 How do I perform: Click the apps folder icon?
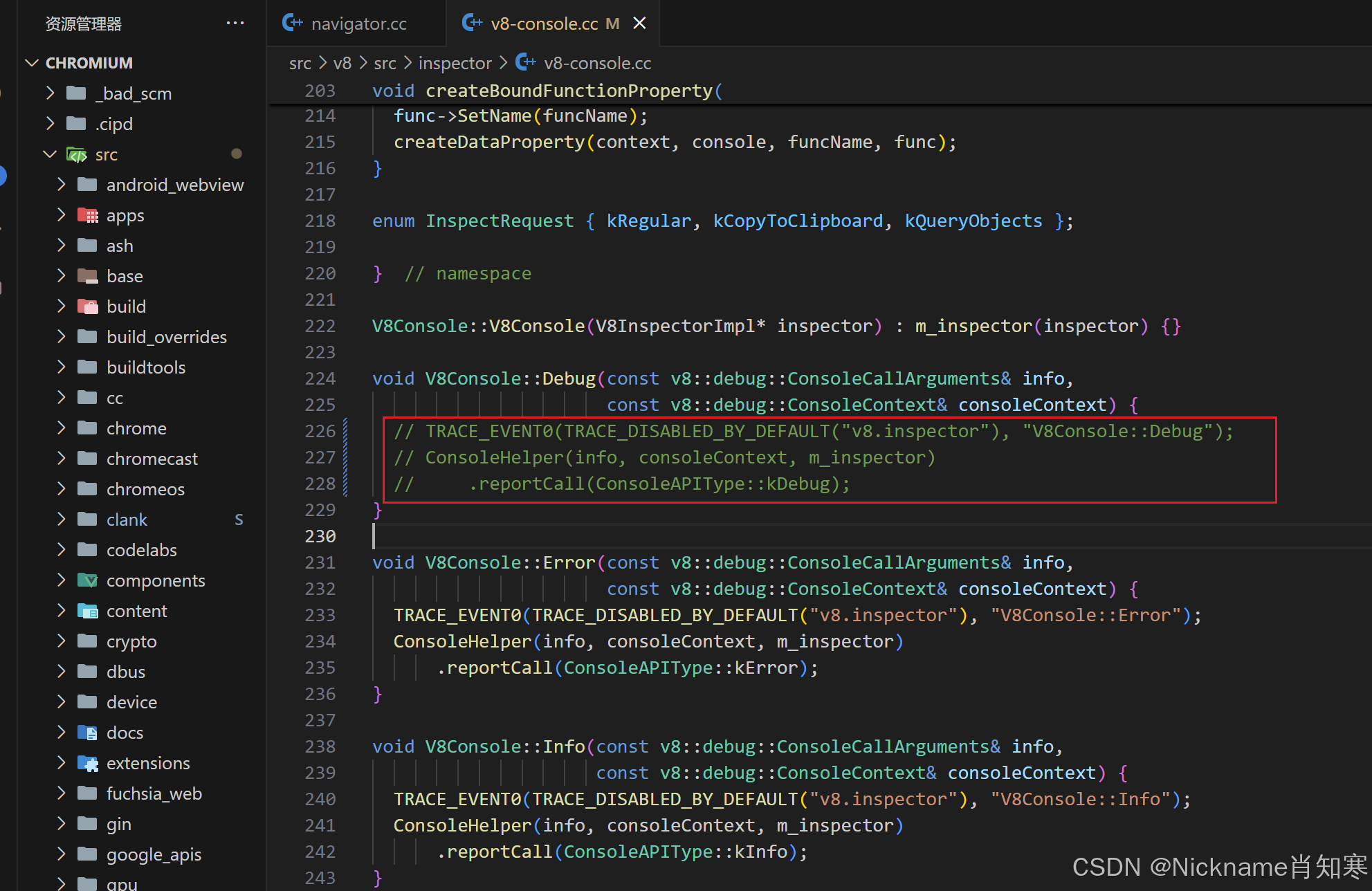coord(88,215)
